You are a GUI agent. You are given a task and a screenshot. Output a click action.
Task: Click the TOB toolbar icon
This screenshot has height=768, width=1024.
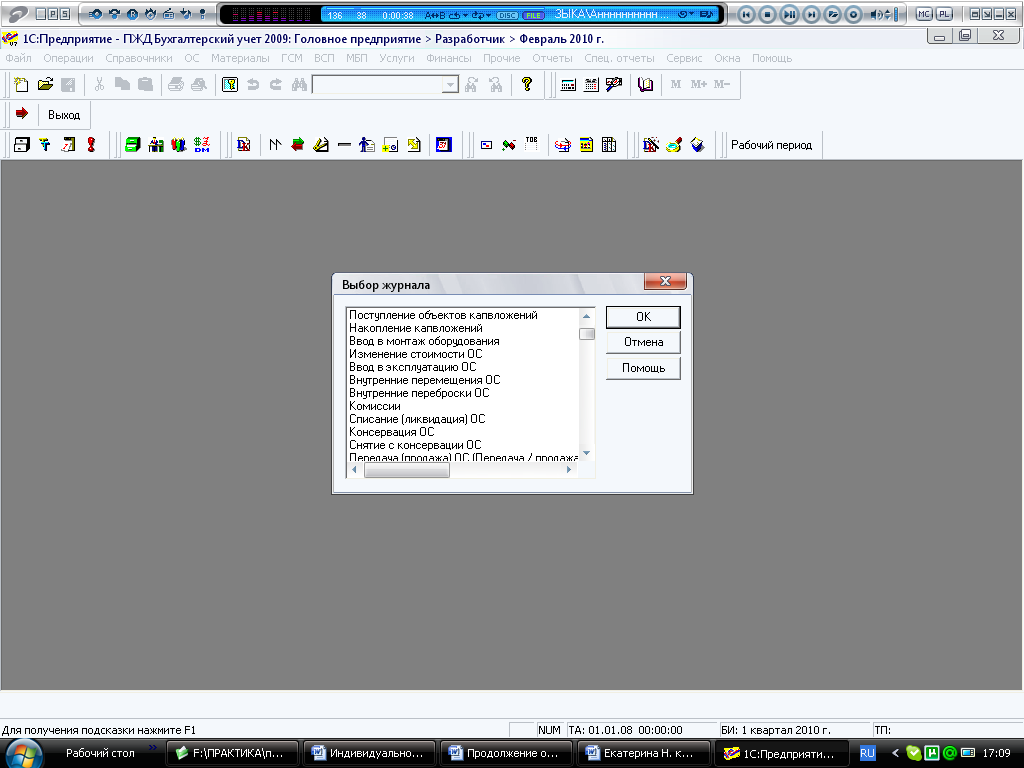click(532, 144)
